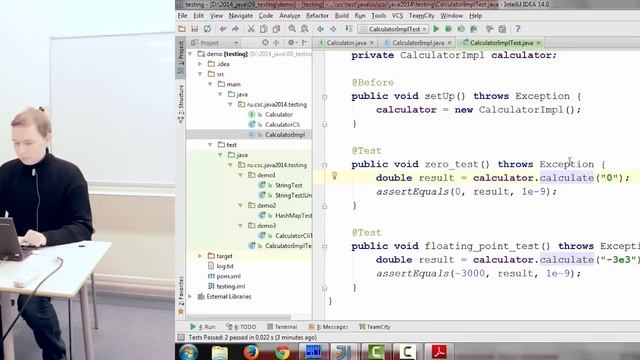This screenshot has width=640, height=360.
Task: Click the Windows Start button
Action: click(188, 352)
